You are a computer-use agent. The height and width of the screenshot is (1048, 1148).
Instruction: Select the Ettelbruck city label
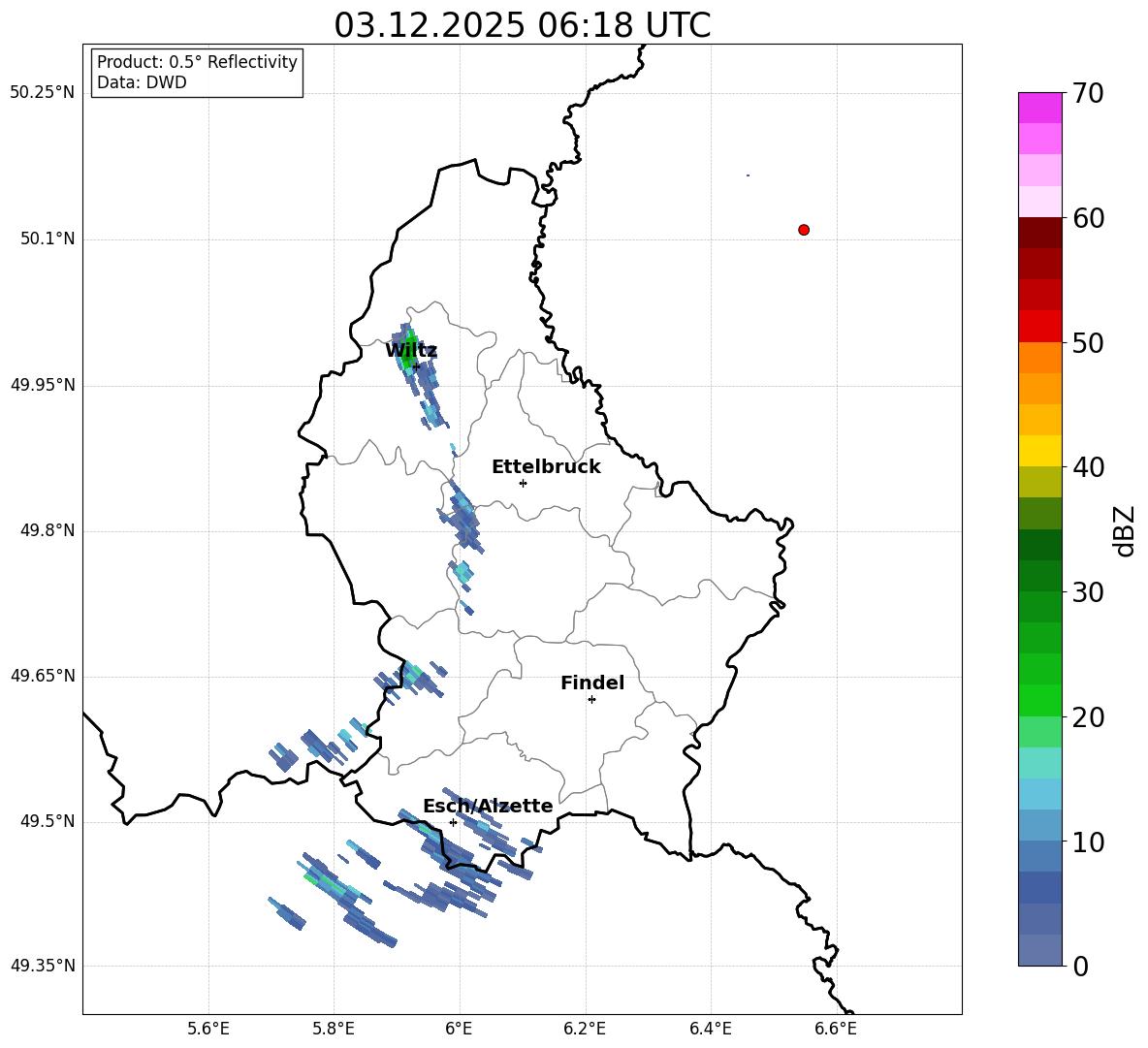point(546,467)
